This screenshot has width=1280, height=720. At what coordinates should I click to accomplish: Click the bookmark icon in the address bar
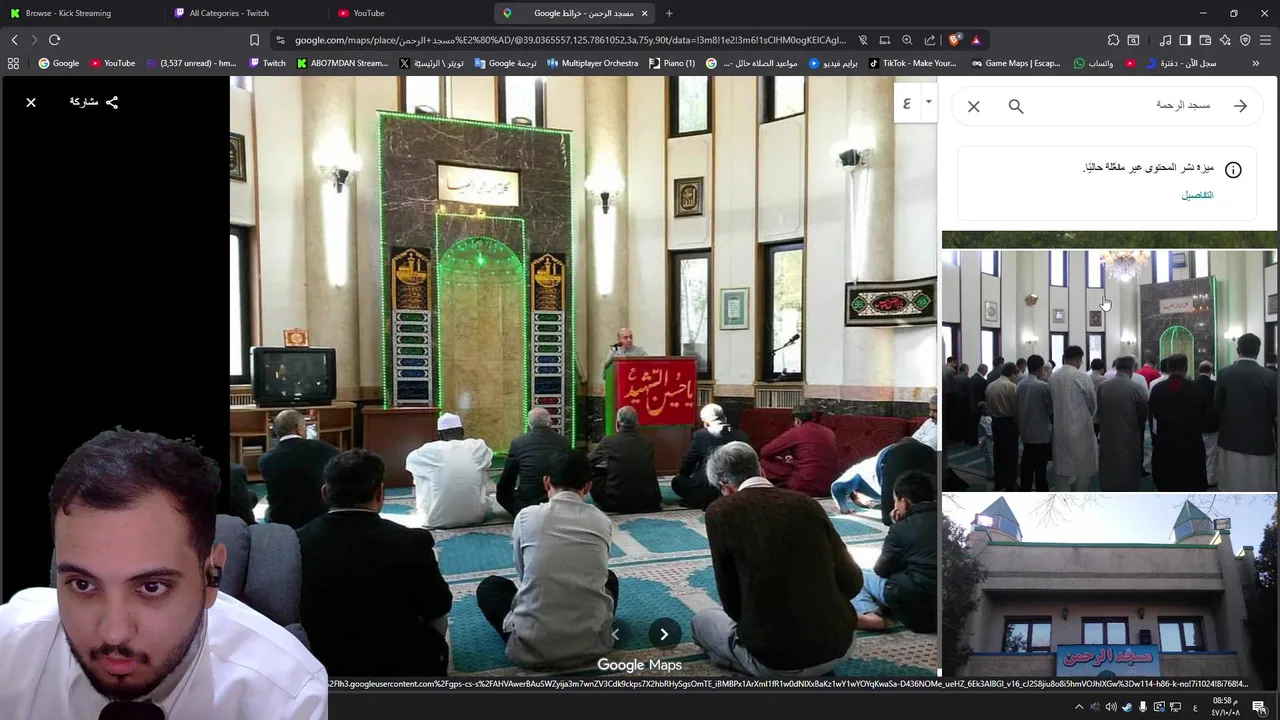pos(254,40)
